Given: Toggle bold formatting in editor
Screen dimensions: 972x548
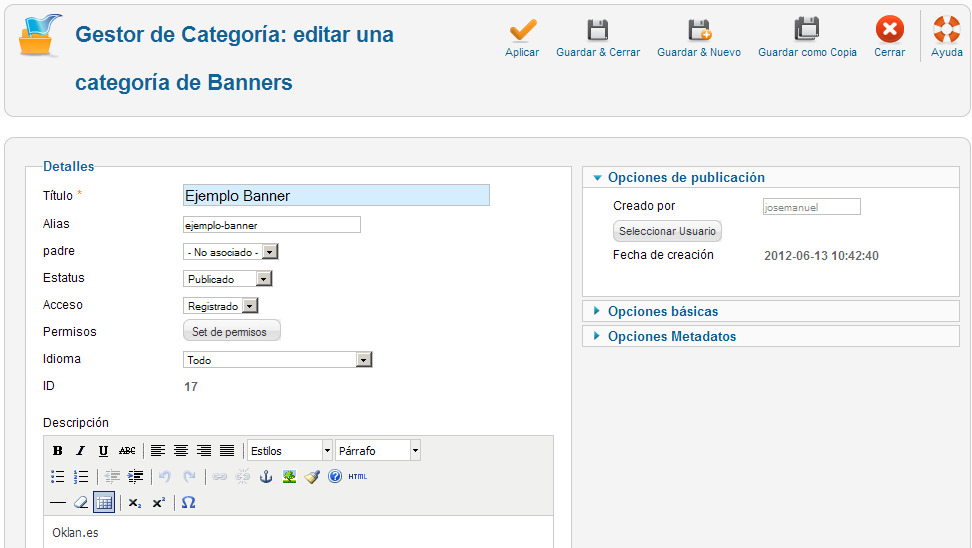Looking at the screenshot, I should [x=58, y=451].
